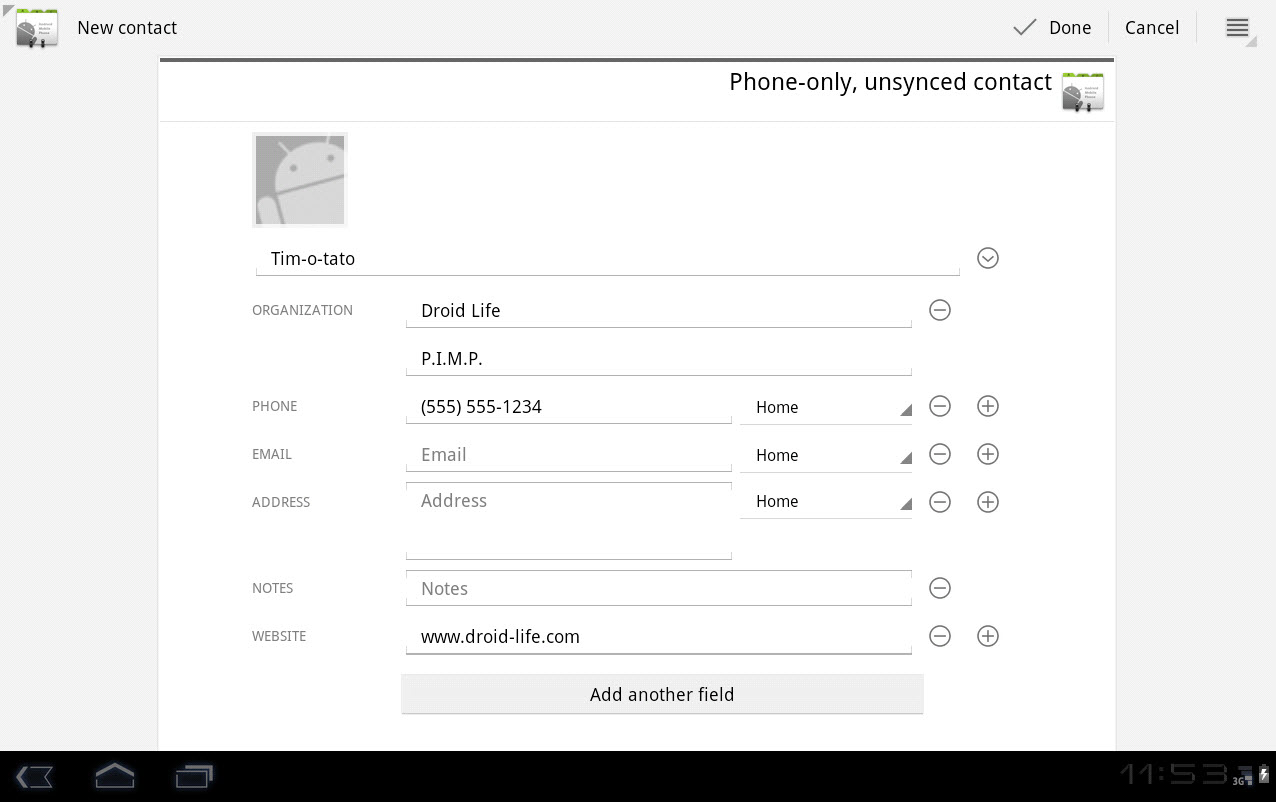
Task: Remove the Organization field with minus icon
Action: pyautogui.click(x=939, y=310)
